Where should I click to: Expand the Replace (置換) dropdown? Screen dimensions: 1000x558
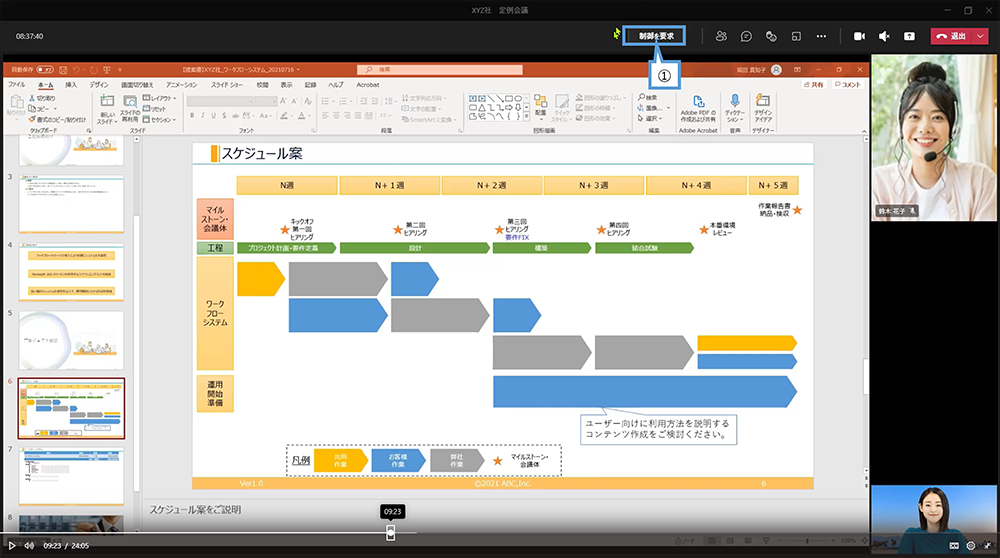668,108
